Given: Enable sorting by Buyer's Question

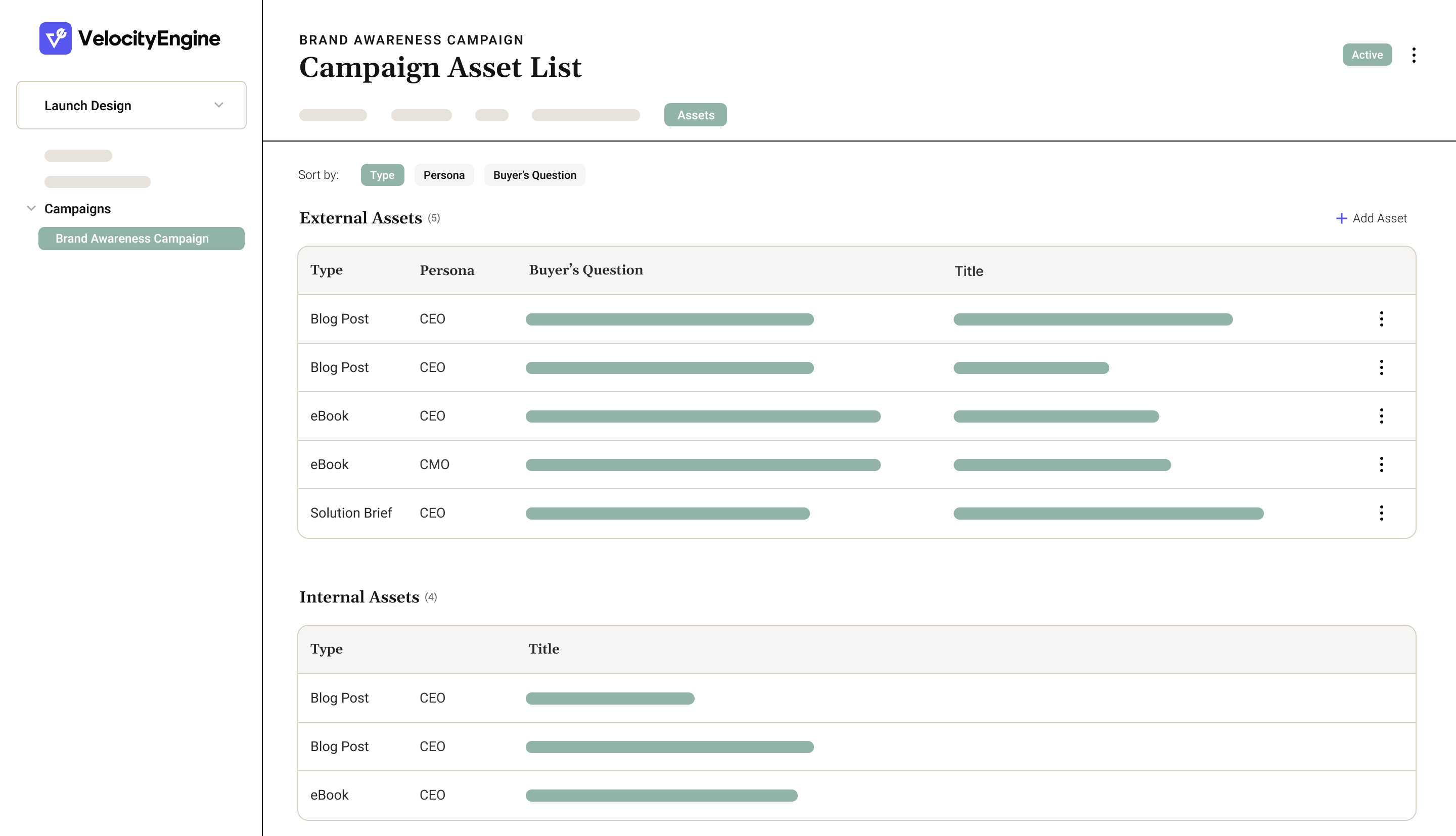Looking at the screenshot, I should pyautogui.click(x=534, y=174).
